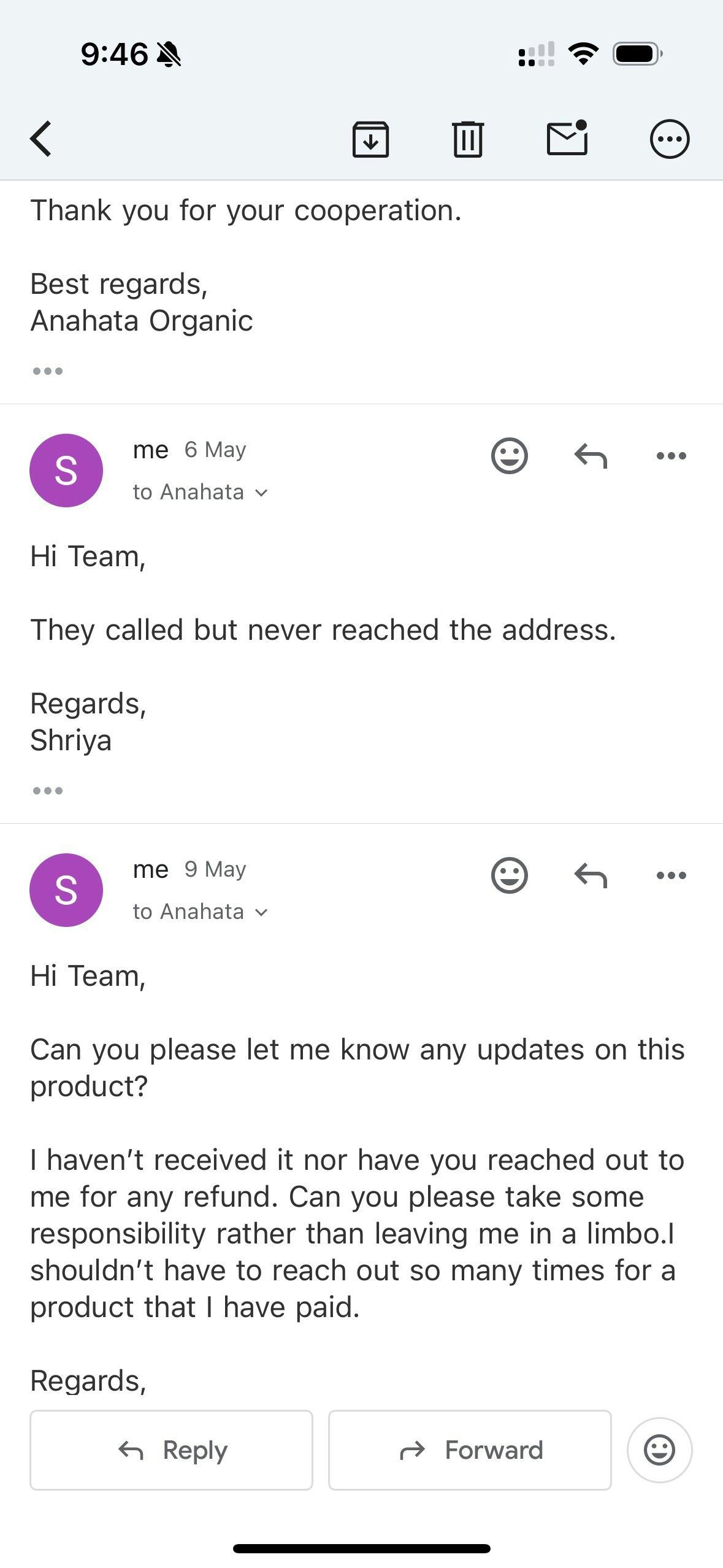
Task: Show trimmed content under Anahata Organic signature
Action: pyautogui.click(x=48, y=371)
